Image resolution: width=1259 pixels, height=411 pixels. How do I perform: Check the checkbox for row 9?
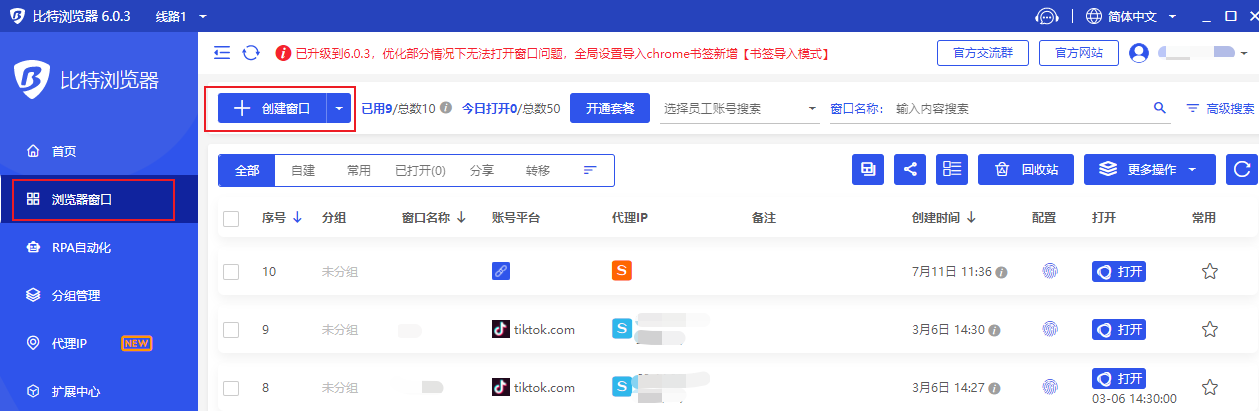(231, 330)
